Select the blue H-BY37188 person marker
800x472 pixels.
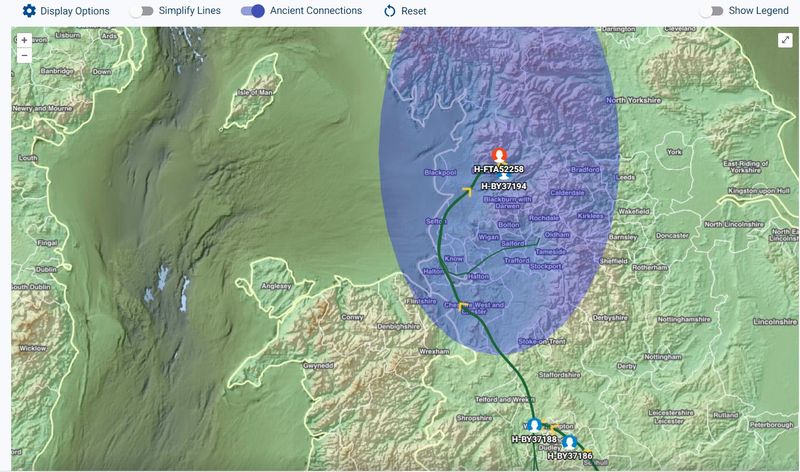pyautogui.click(x=535, y=426)
